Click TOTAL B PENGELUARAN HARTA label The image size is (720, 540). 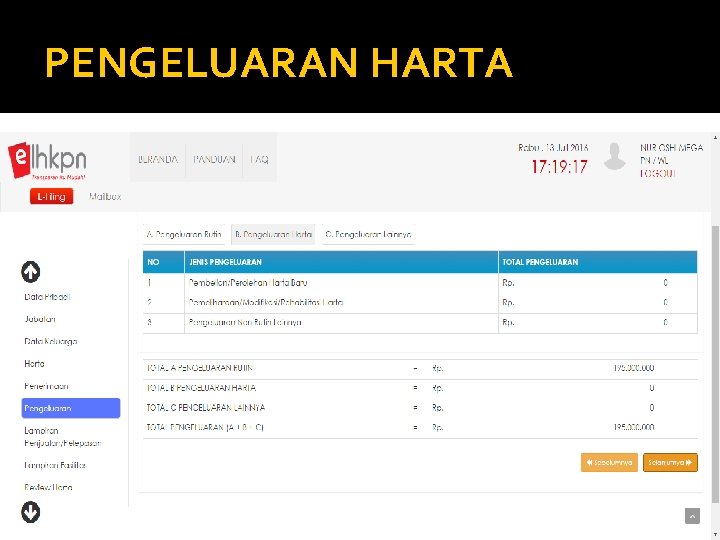point(201,388)
